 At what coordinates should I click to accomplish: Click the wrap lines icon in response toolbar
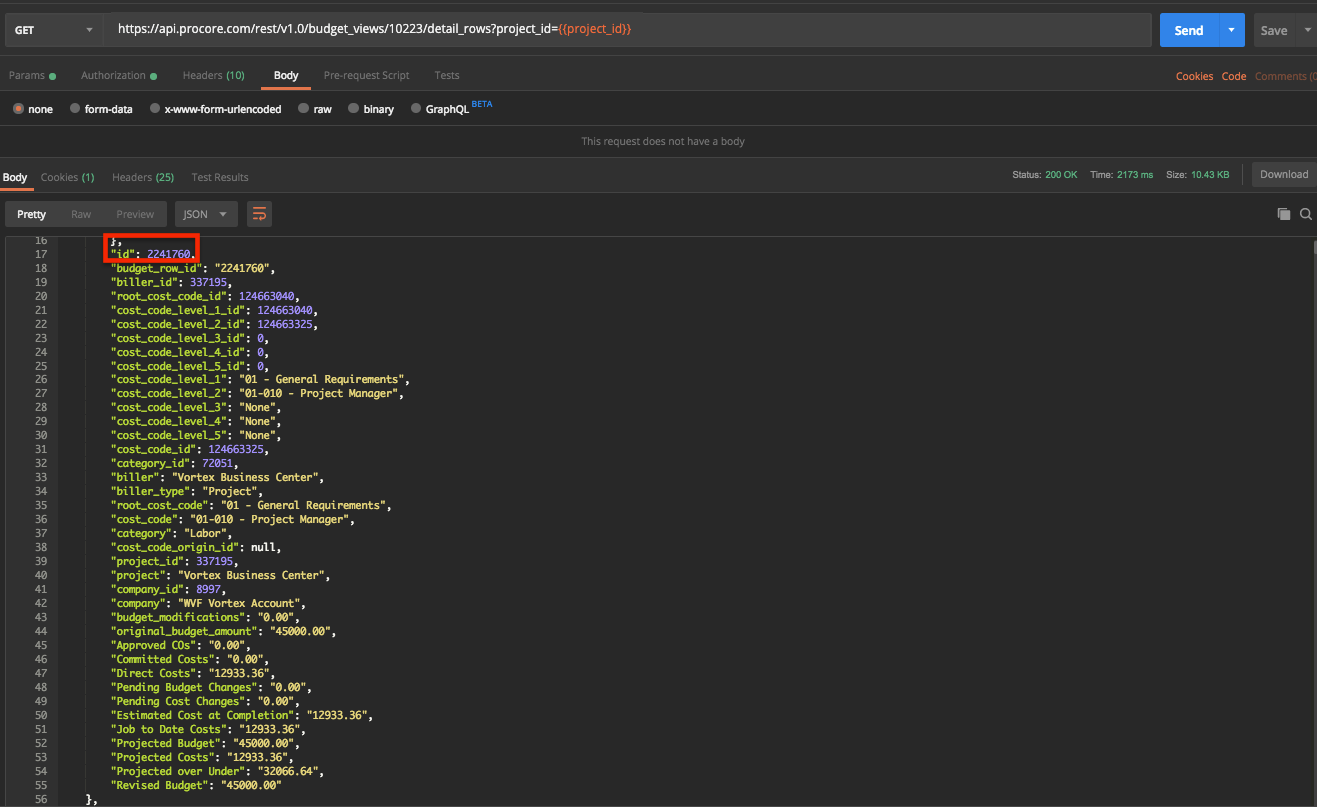(x=259, y=214)
